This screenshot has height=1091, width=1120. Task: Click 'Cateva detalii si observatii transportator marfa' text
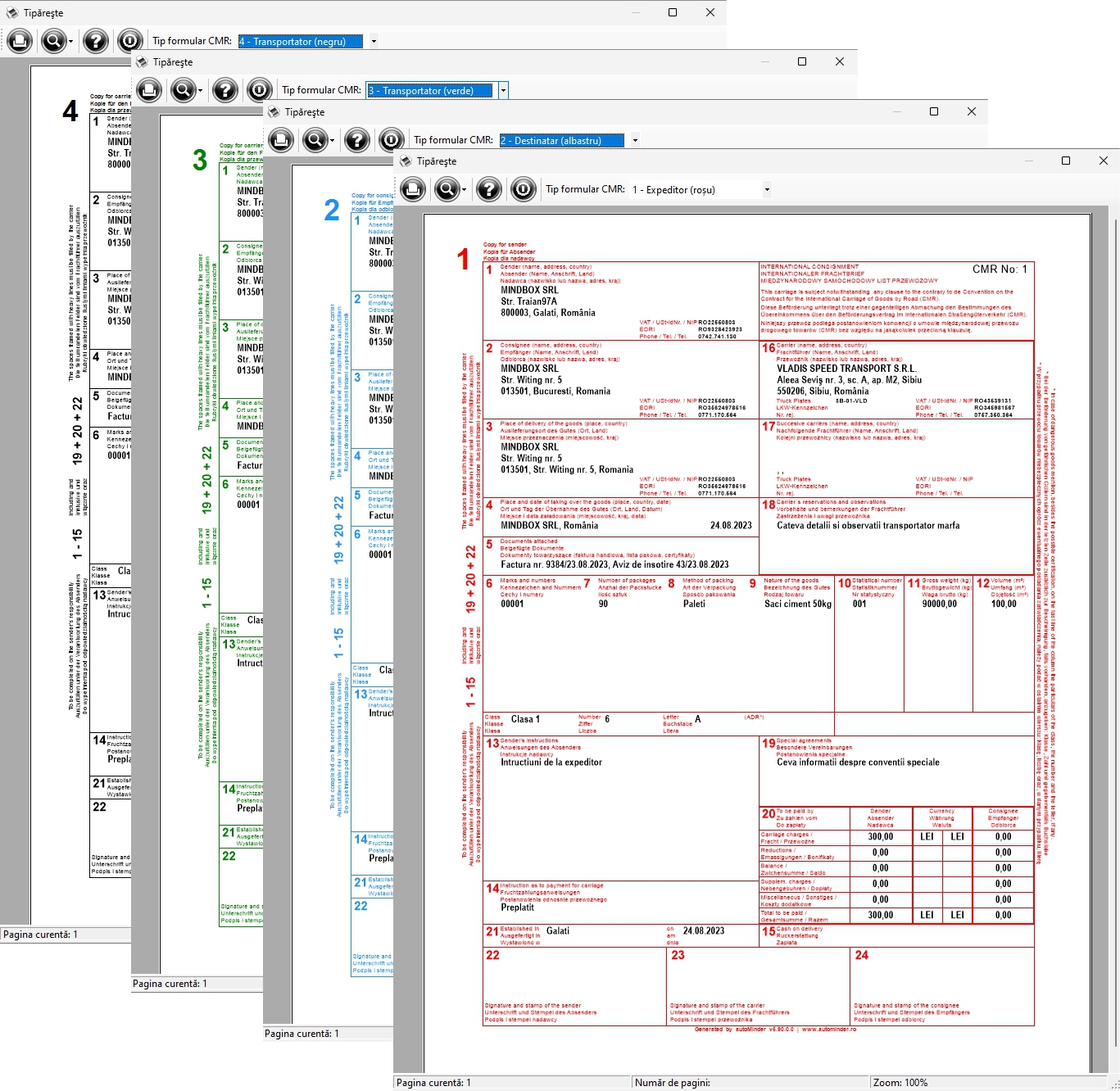point(868,526)
